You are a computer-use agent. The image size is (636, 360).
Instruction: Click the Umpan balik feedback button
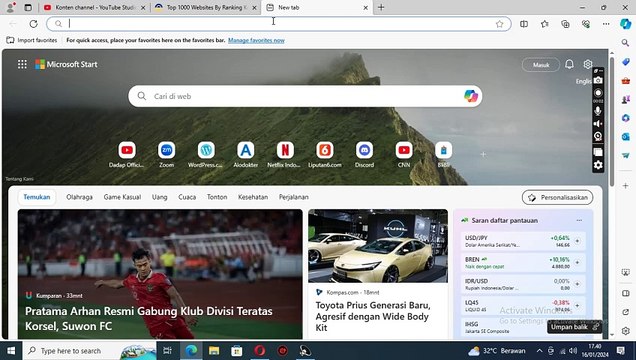tap(574, 327)
